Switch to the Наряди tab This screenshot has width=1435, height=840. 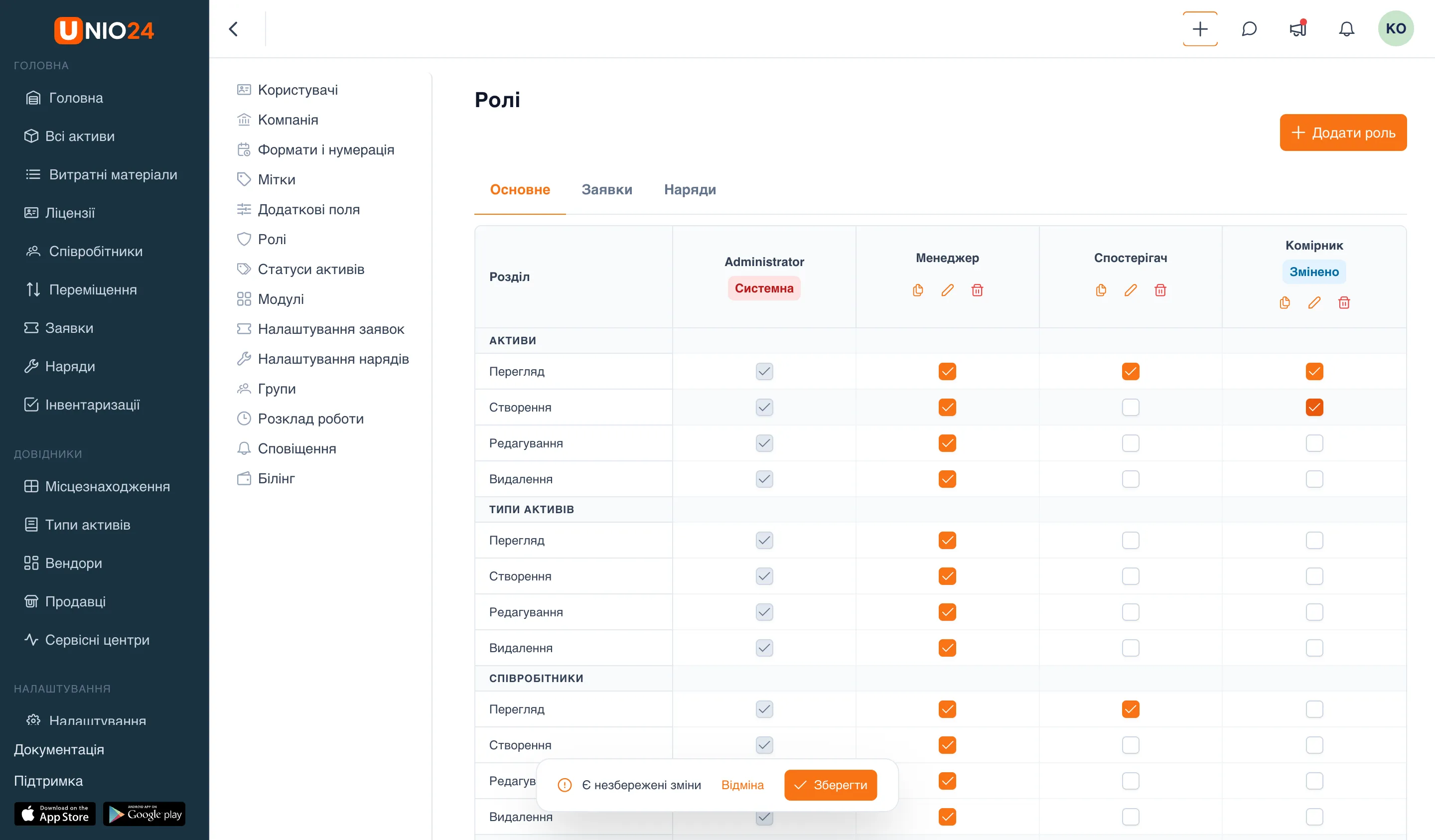coord(690,190)
